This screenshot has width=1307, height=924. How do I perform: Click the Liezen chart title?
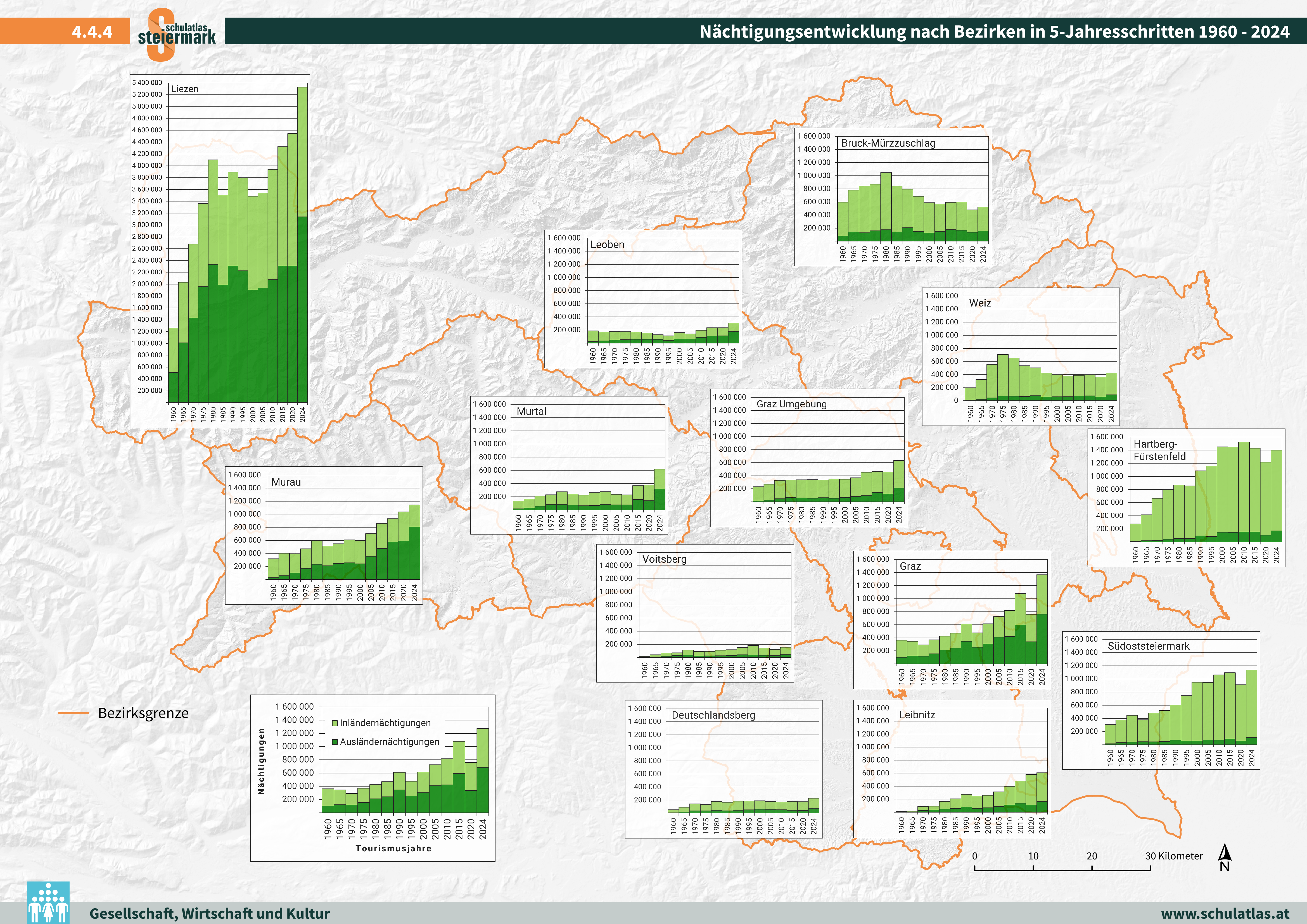pos(185,89)
